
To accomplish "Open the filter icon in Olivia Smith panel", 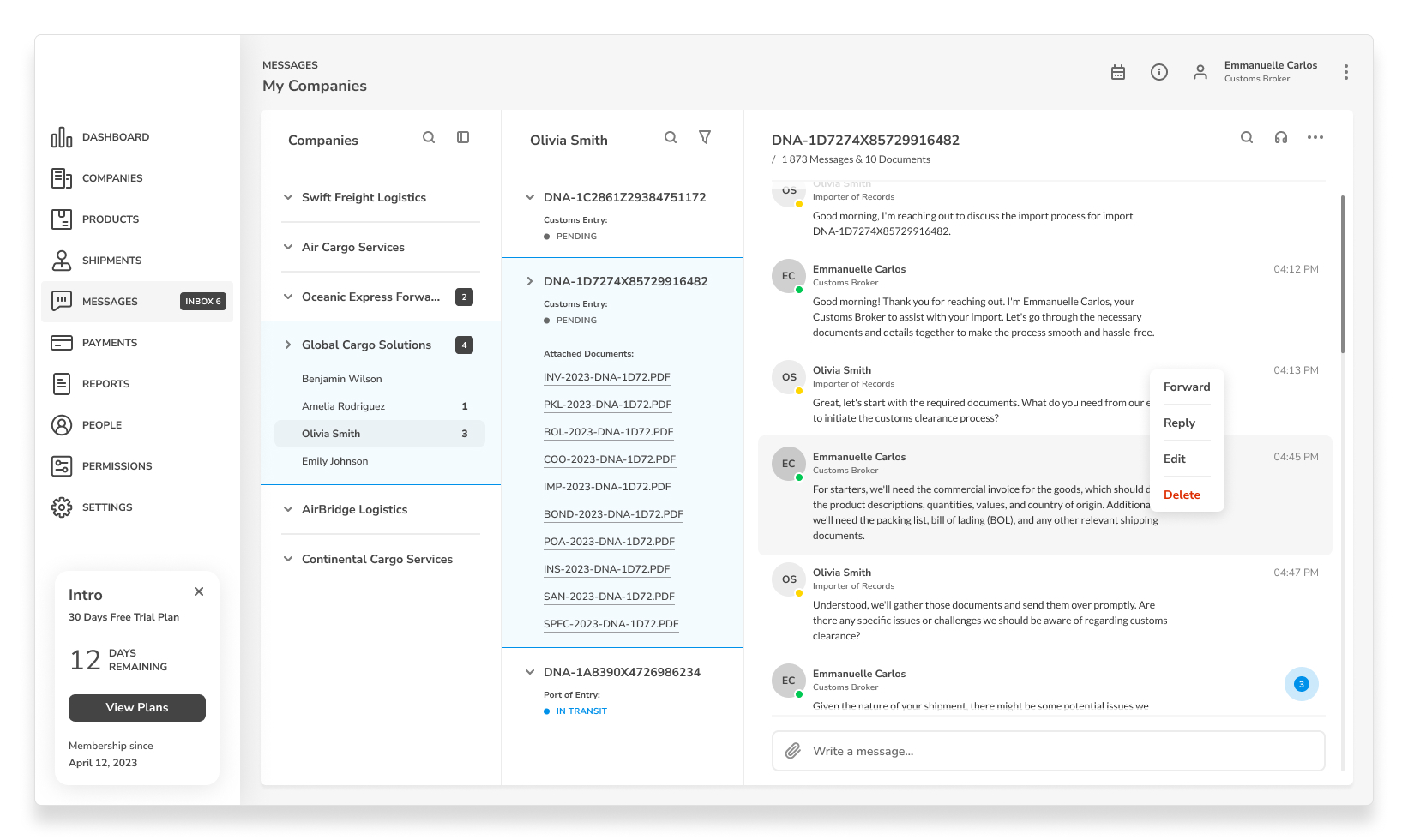I will click(x=705, y=137).
